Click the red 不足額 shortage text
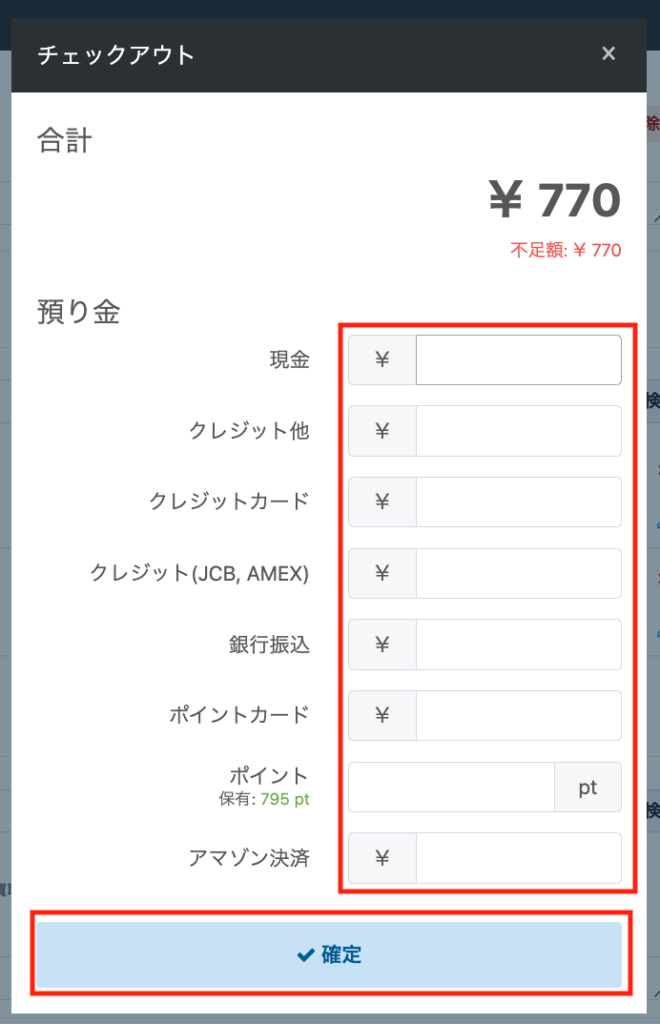 point(565,250)
